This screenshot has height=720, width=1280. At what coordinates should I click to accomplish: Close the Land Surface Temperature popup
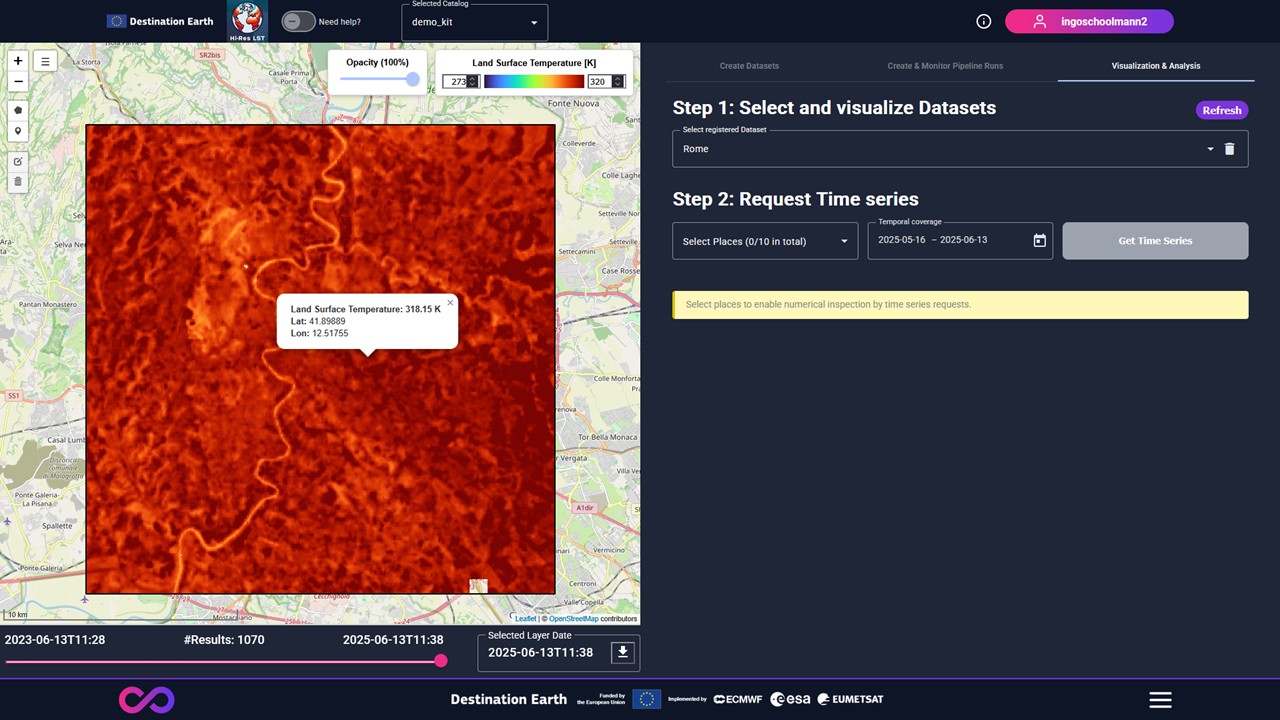coord(450,302)
